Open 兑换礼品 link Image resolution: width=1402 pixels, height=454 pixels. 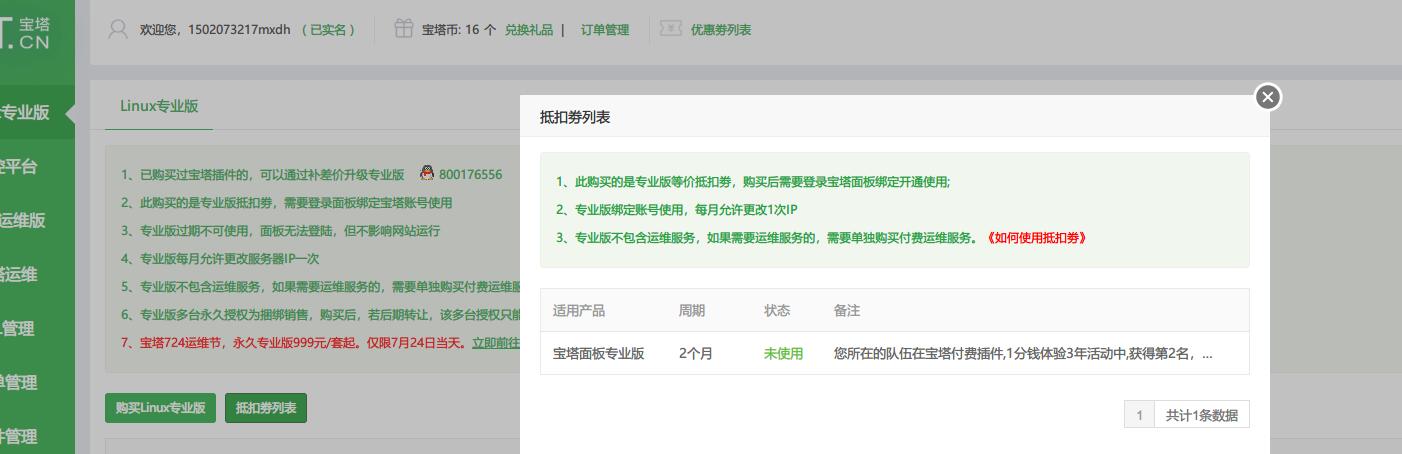click(529, 30)
